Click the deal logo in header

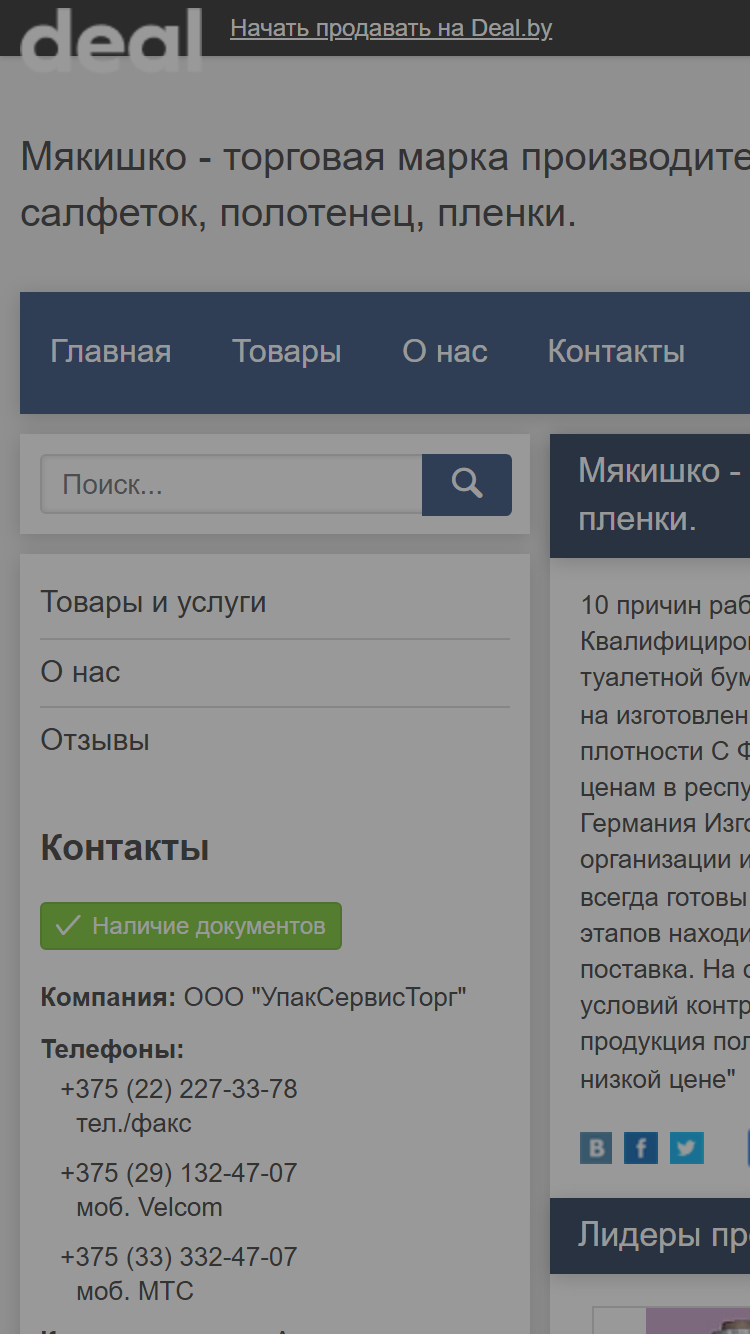(x=111, y=39)
